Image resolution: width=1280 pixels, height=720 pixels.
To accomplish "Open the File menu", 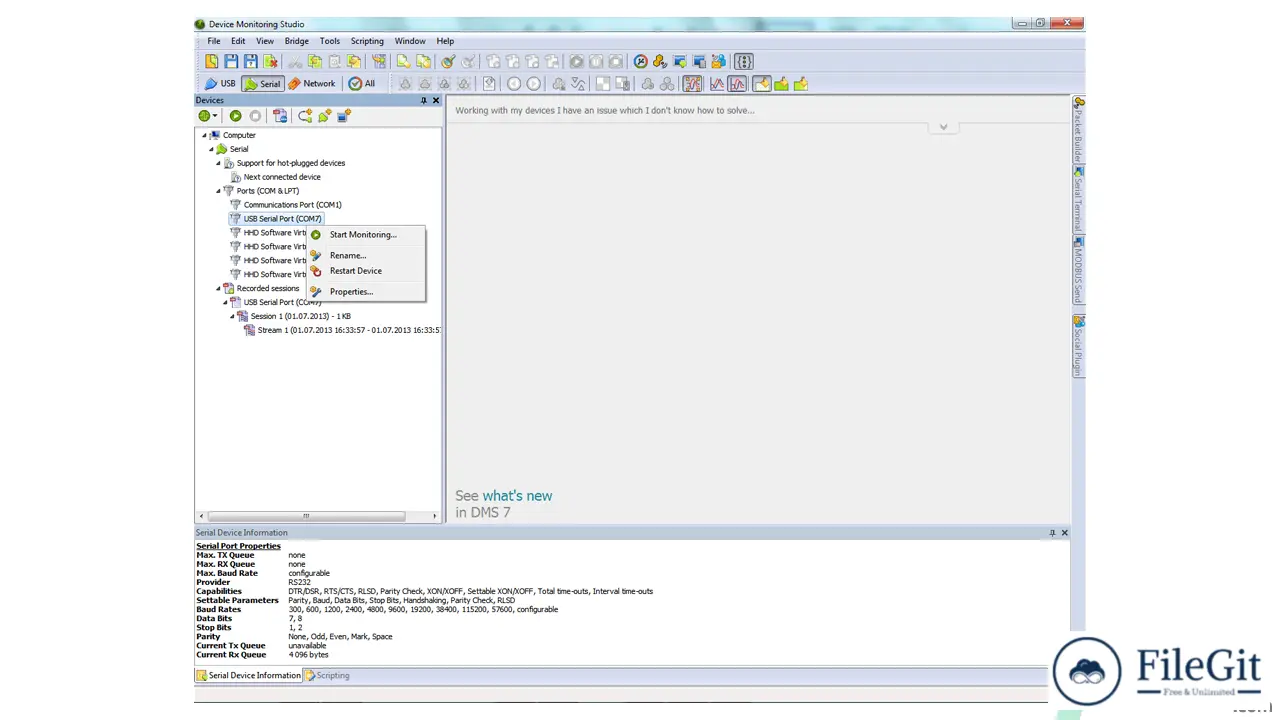I will (x=214, y=41).
